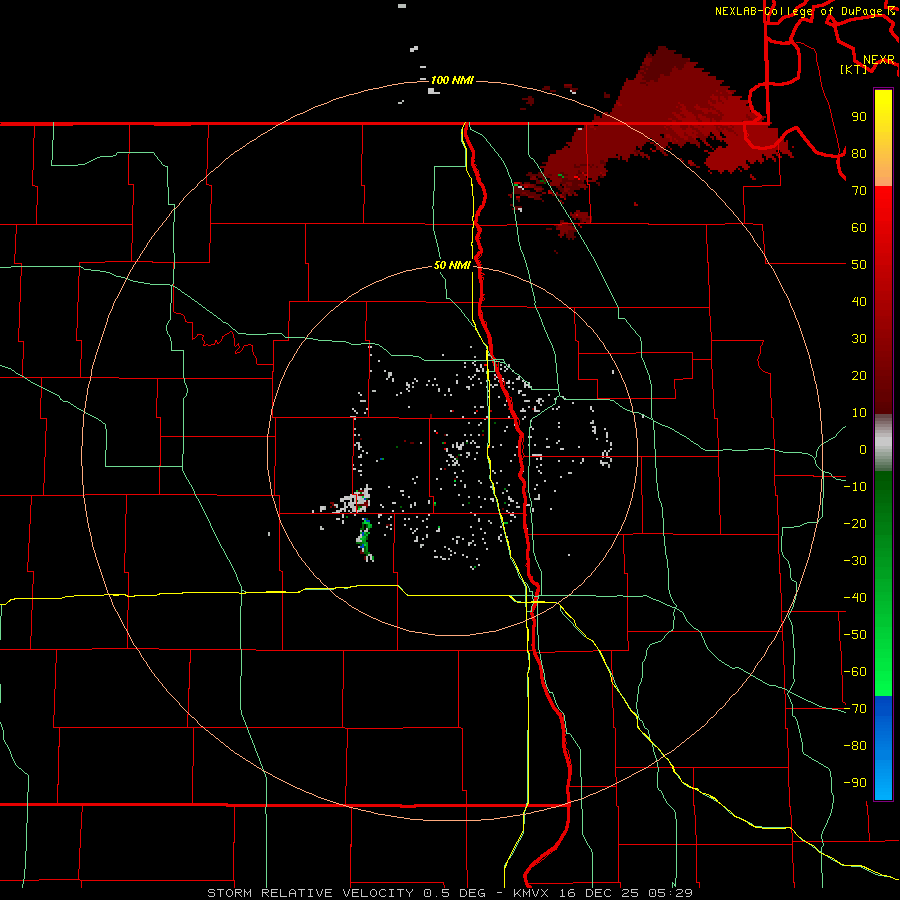Click the positive 50 scale value

pos(859,265)
